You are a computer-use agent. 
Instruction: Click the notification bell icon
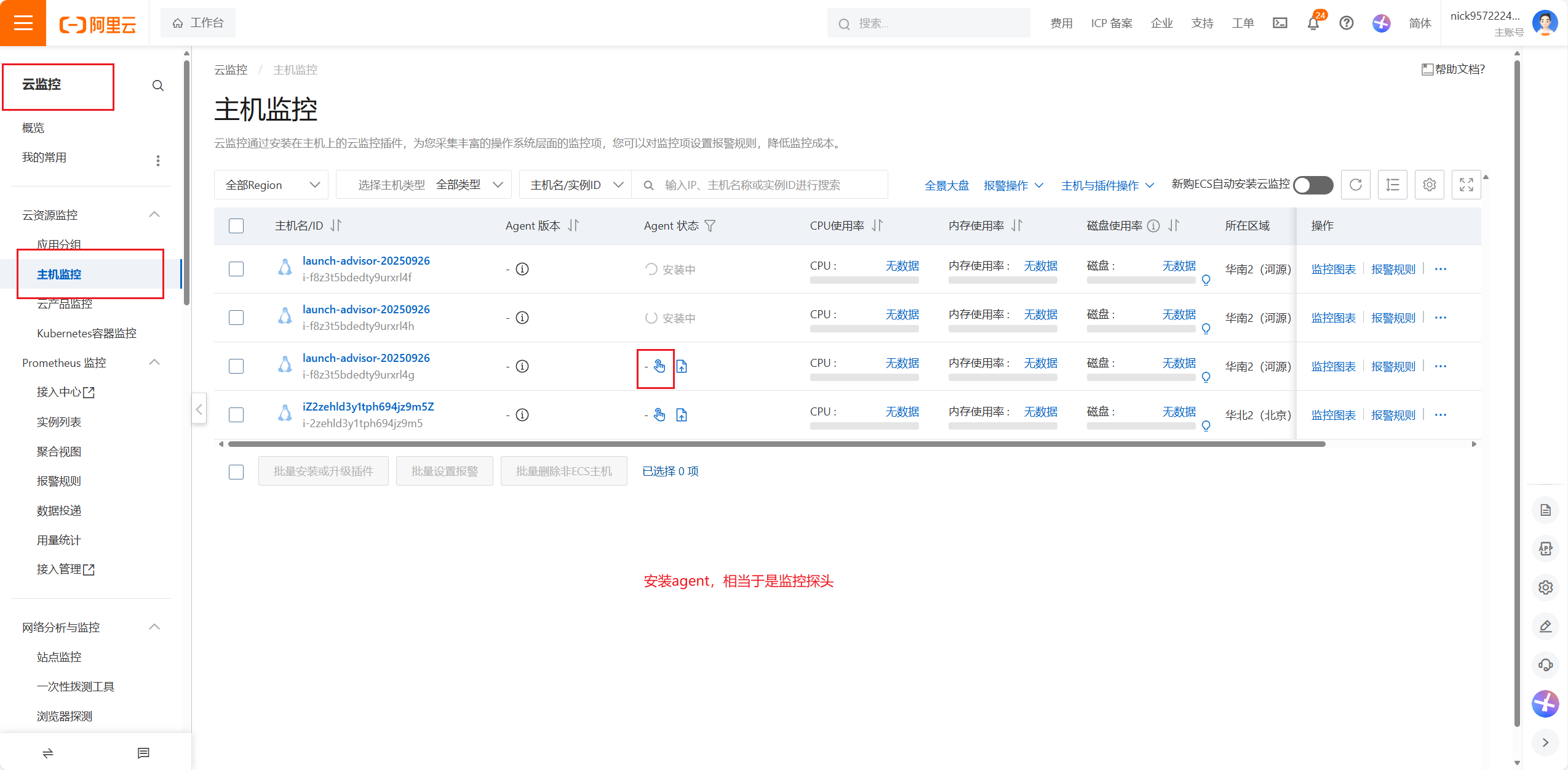tap(1313, 23)
